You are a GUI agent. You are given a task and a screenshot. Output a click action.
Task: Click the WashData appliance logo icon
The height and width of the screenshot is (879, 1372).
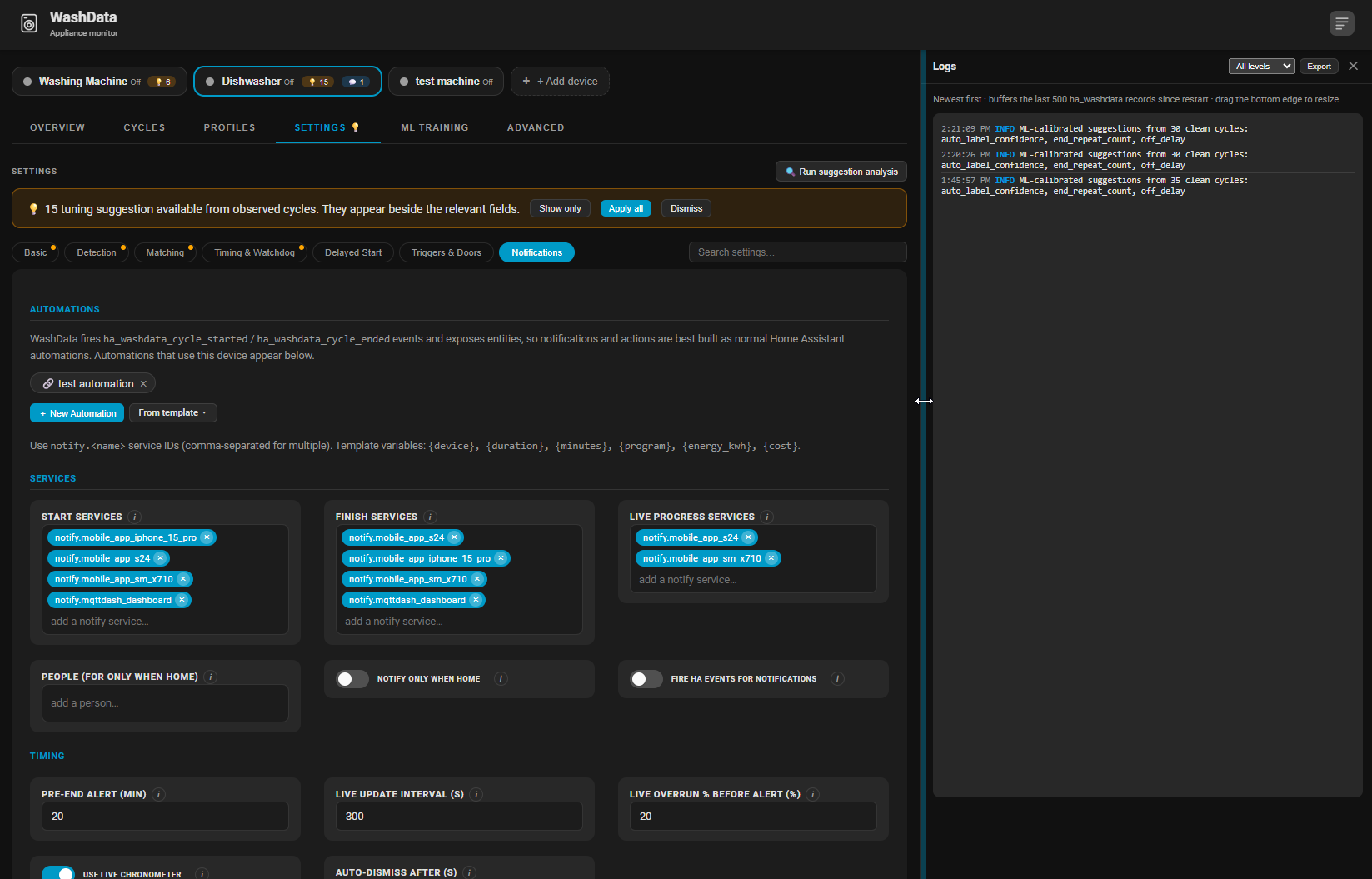tap(29, 24)
